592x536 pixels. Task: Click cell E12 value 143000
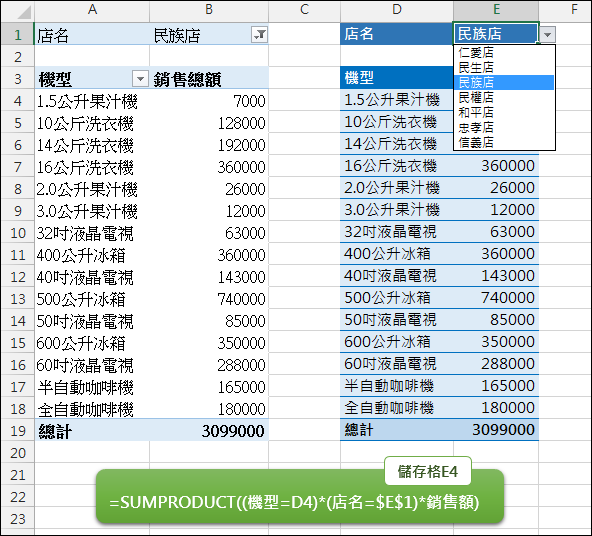(496, 276)
